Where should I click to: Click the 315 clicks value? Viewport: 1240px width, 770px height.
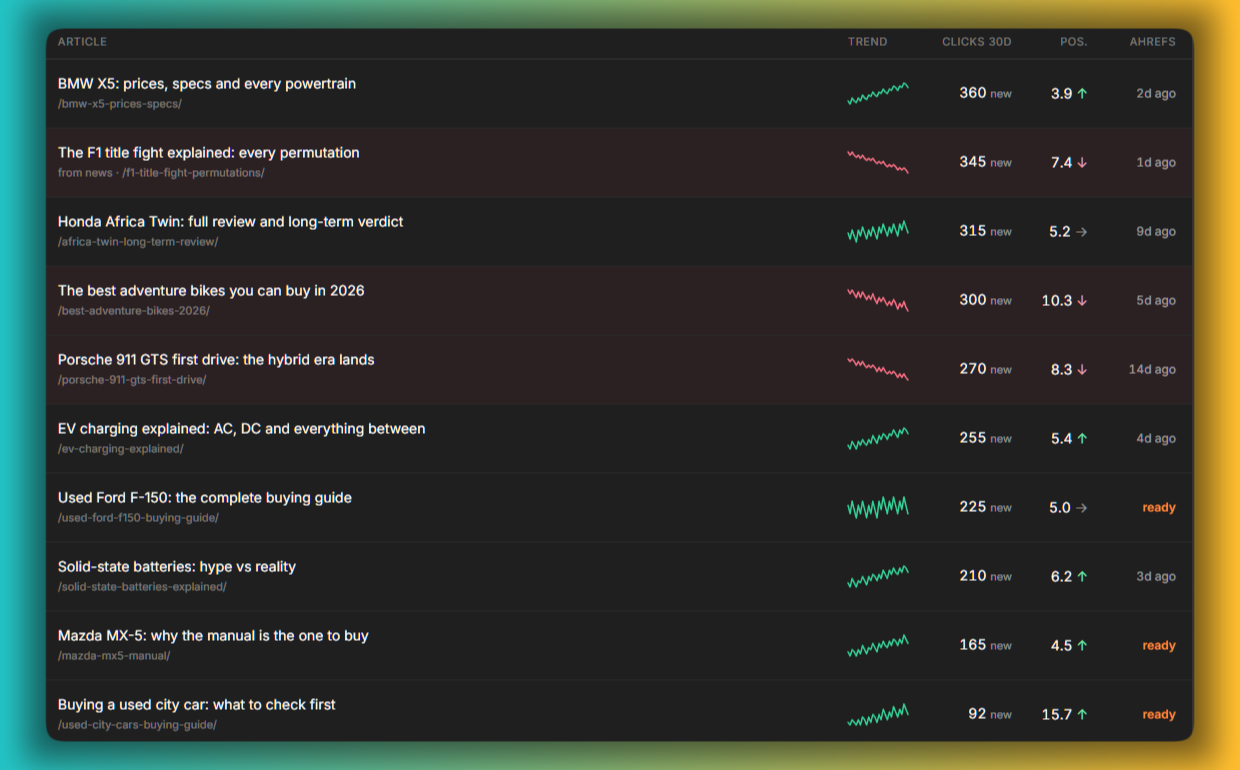pos(973,231)
